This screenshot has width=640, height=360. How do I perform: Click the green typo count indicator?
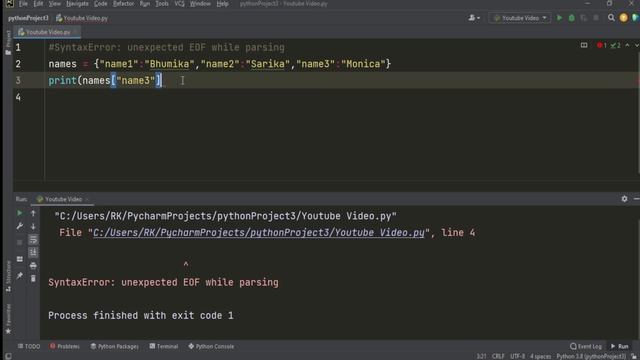[x=616, y=45]
